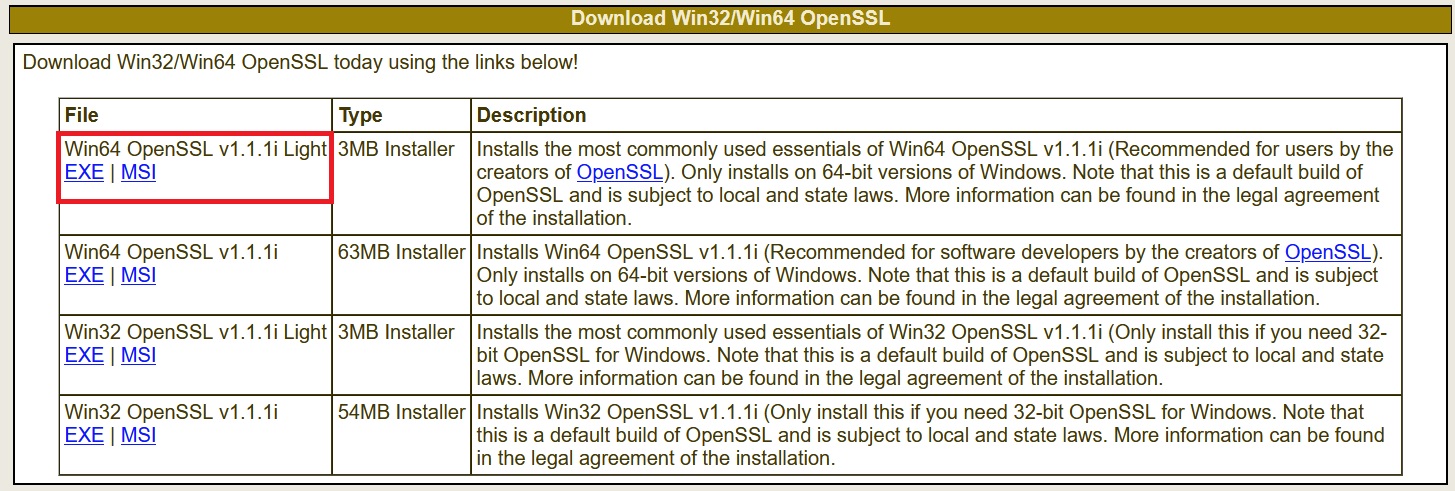Download the Win64 OpenSSL v1.1.1i Light MSI
This screenshot has width=1455, height=491.
point(139,172)
